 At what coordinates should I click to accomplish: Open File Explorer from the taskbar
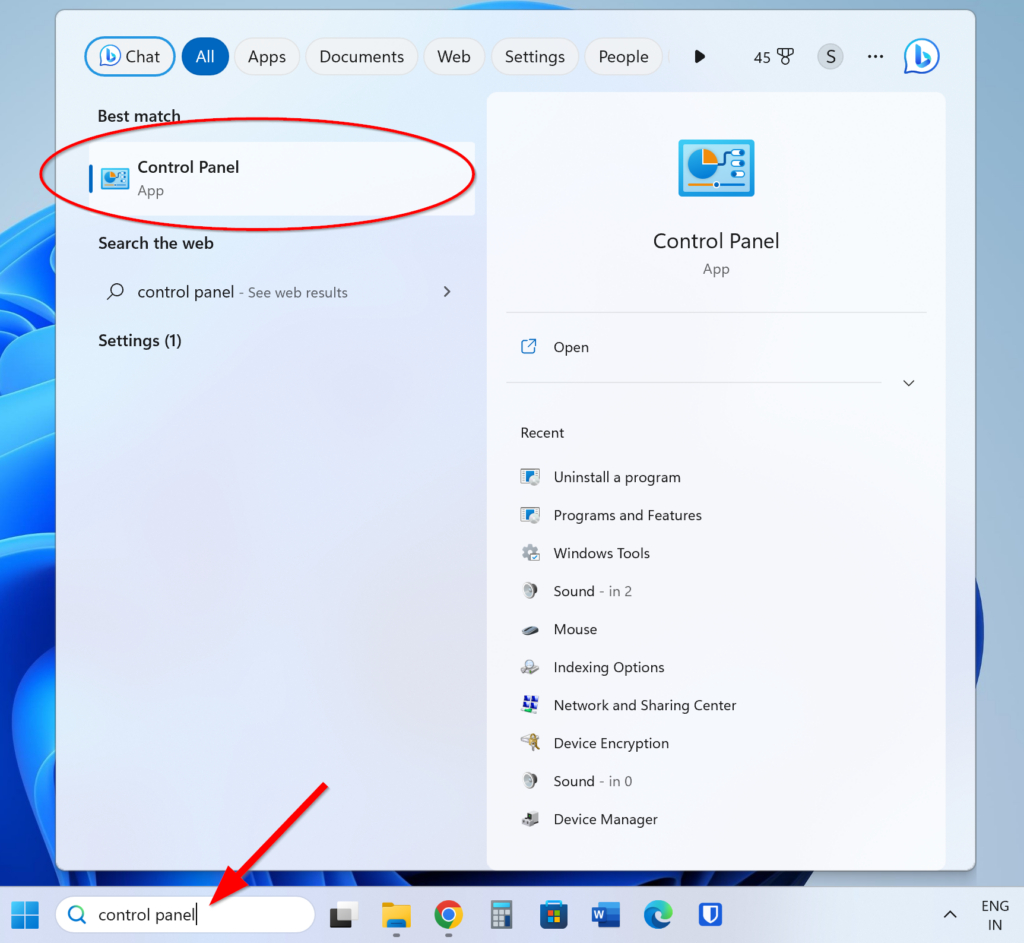[396, 914]
